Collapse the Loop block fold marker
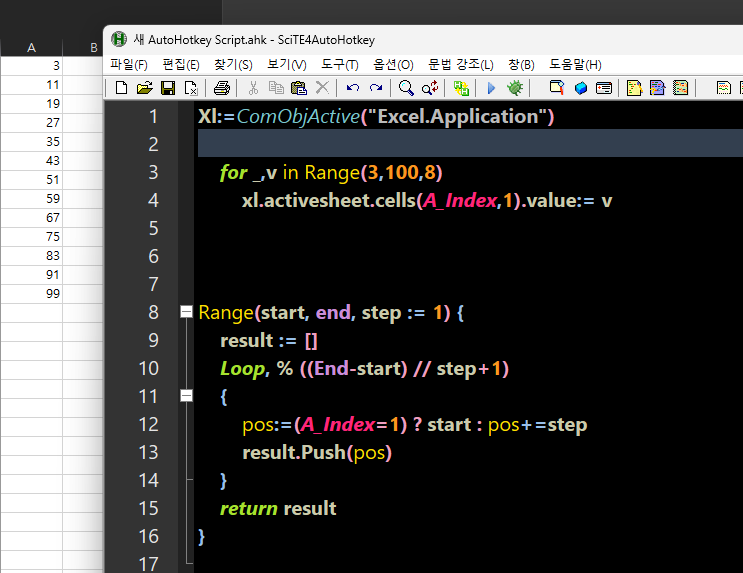The height and width of the screenshot is (573, 743). (186, 396)
